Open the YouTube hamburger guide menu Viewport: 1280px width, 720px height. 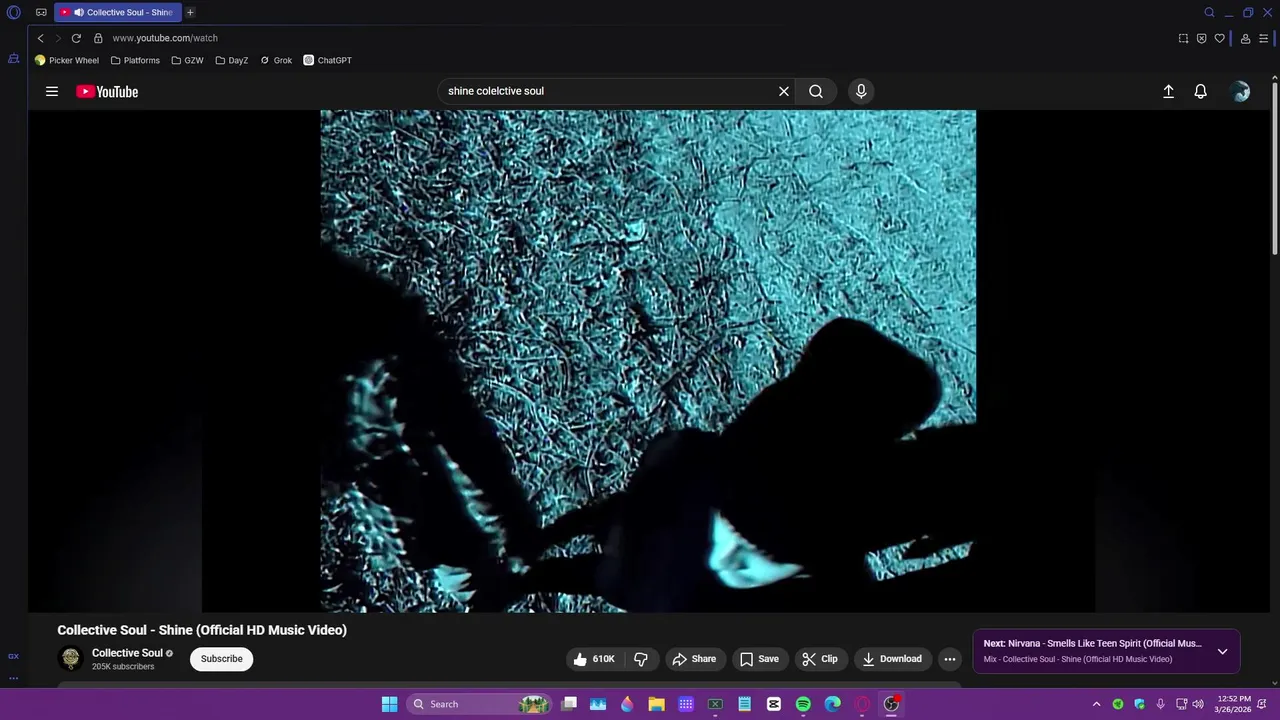(52, 91)
